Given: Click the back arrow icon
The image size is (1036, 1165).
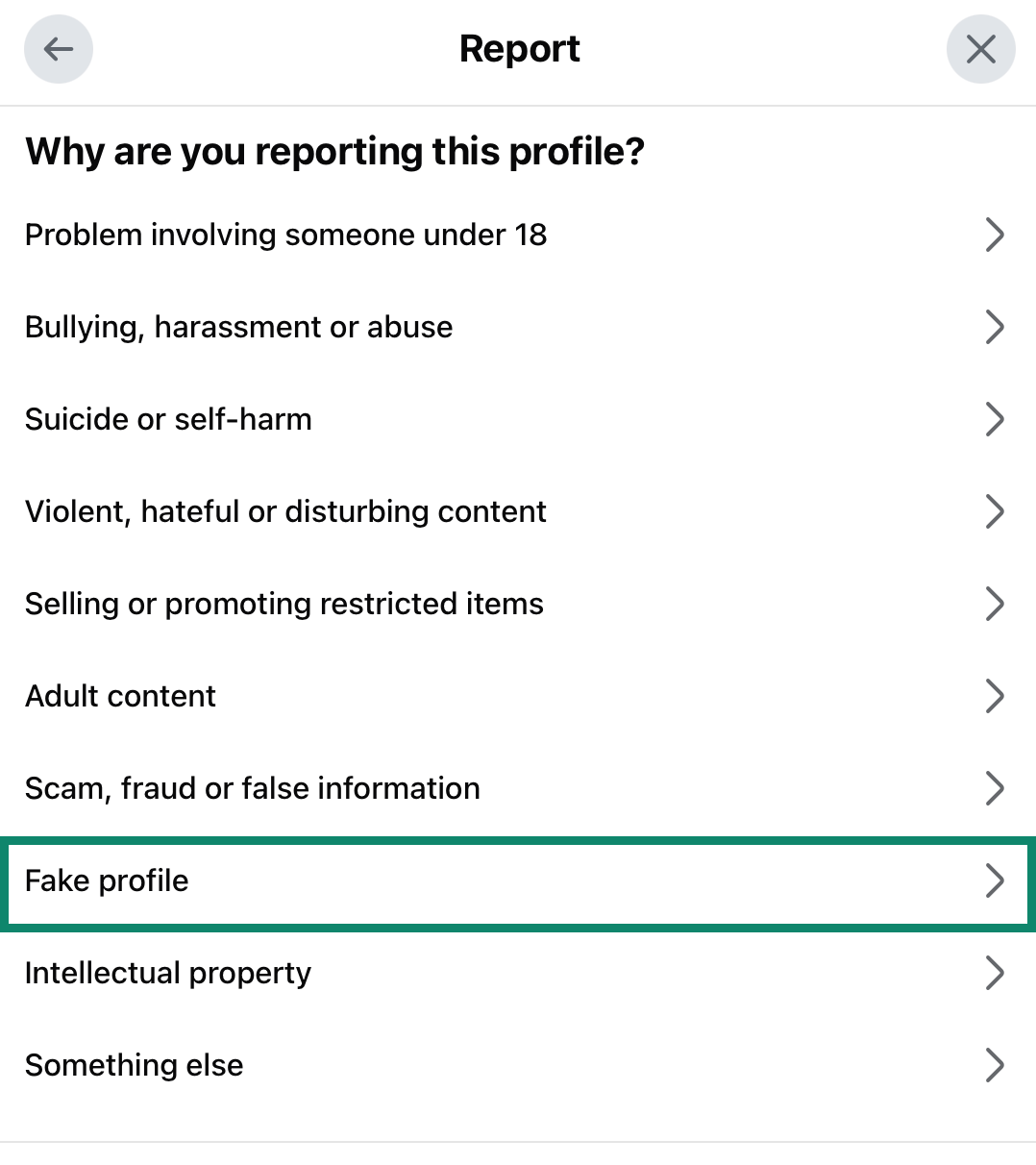Looking at the screenshot, I should [x=59, y=49].
